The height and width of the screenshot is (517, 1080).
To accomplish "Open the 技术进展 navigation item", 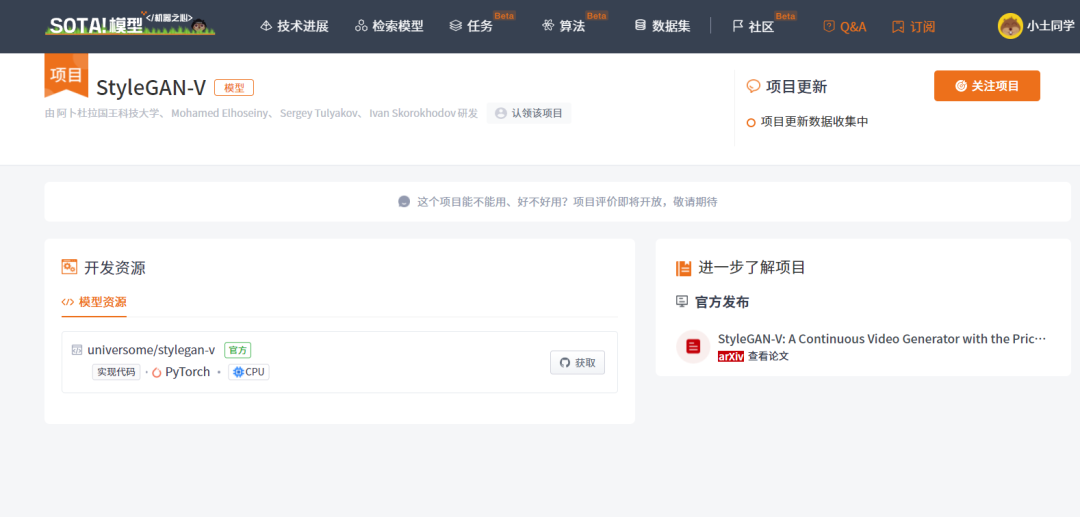I will pos(295,27).
